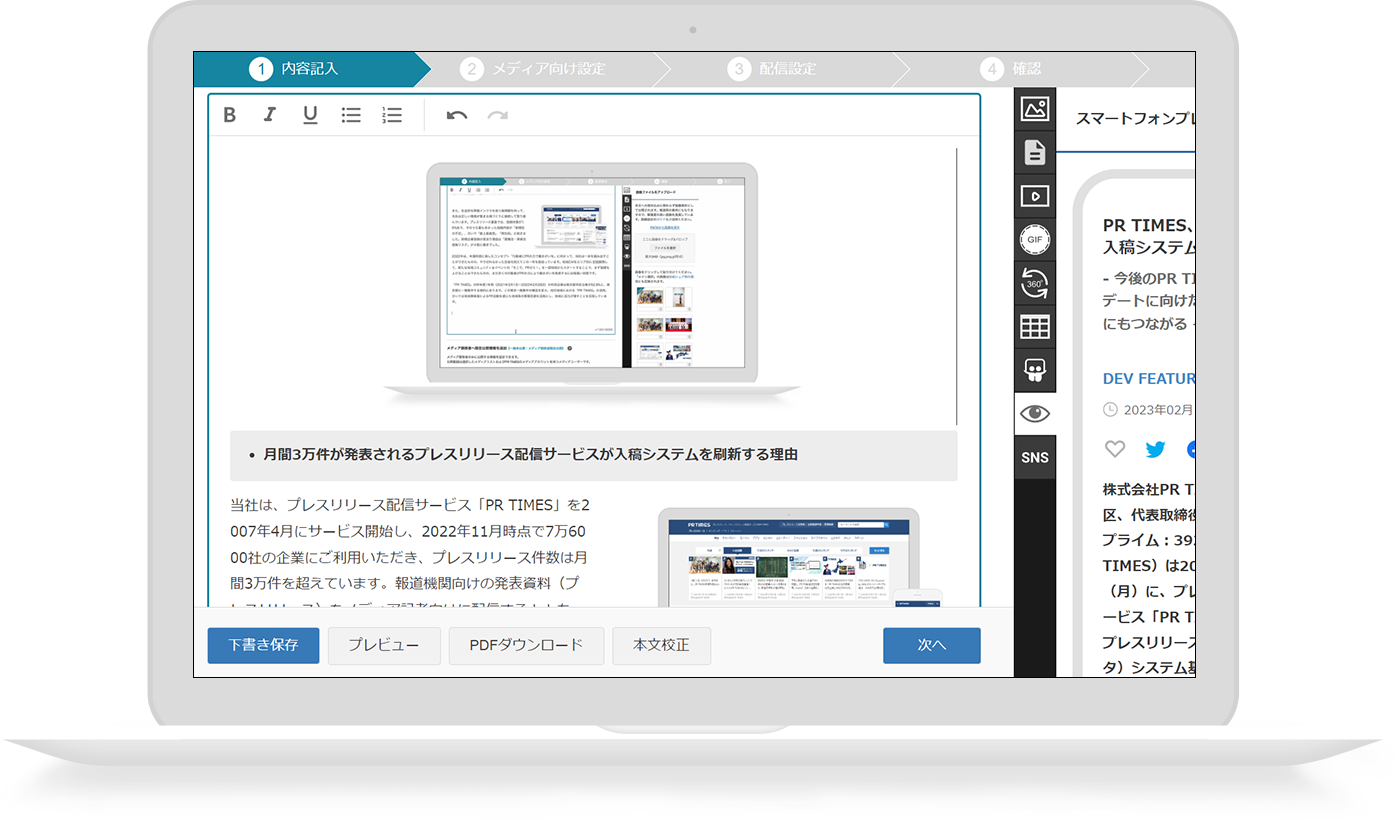Go to step 2 メディア向け設定
1398x820 pixels.
tap(532, 69)
